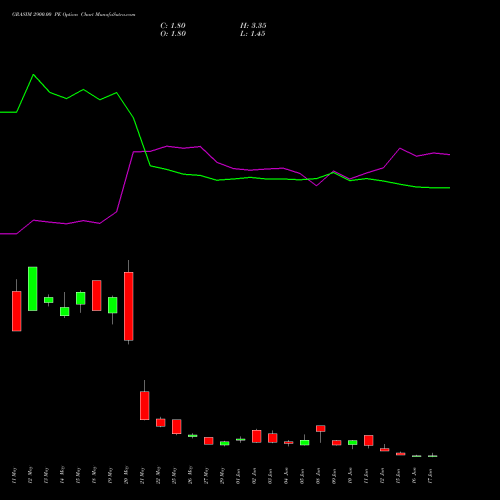Click the green line peak near 12 May
The image size is (500, 500).
33,75
